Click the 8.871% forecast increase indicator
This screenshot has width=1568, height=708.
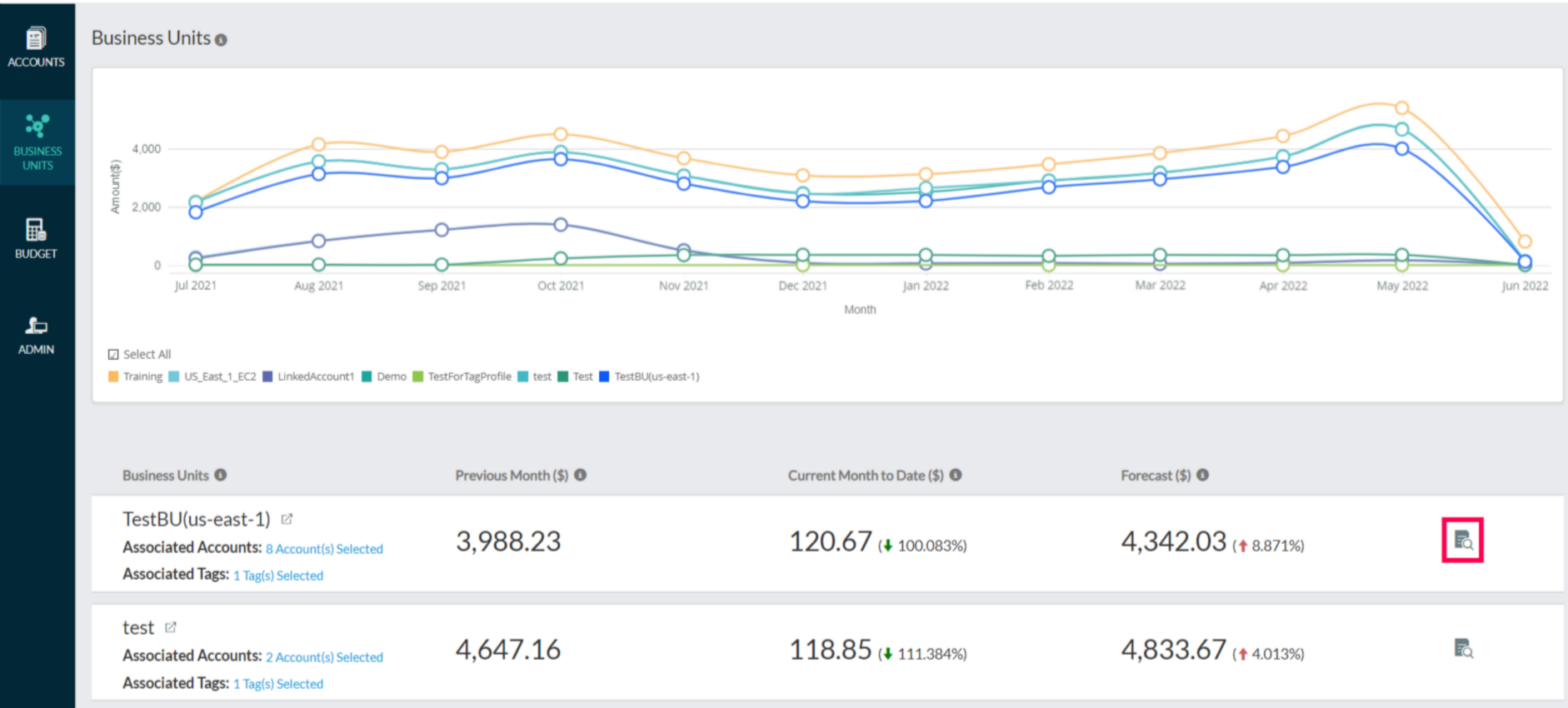point(1268,546)
